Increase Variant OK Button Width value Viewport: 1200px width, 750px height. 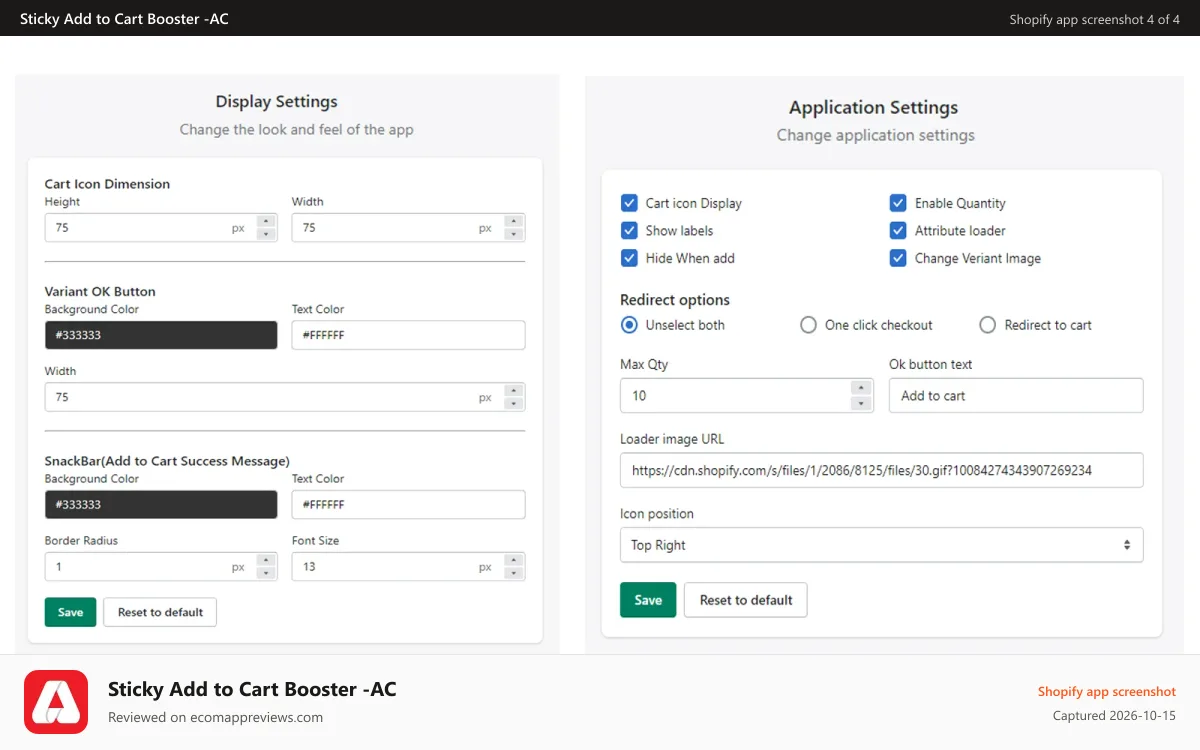click(x=513, y=391)
